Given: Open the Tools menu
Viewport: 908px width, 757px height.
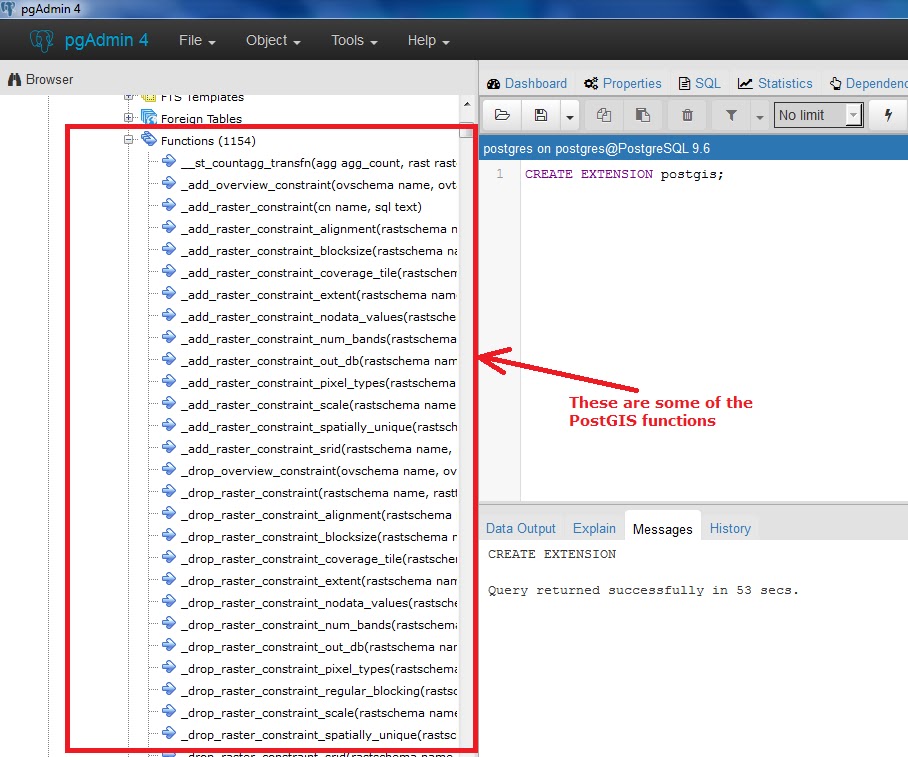Looking at the screenshot, I should point(354,41).
